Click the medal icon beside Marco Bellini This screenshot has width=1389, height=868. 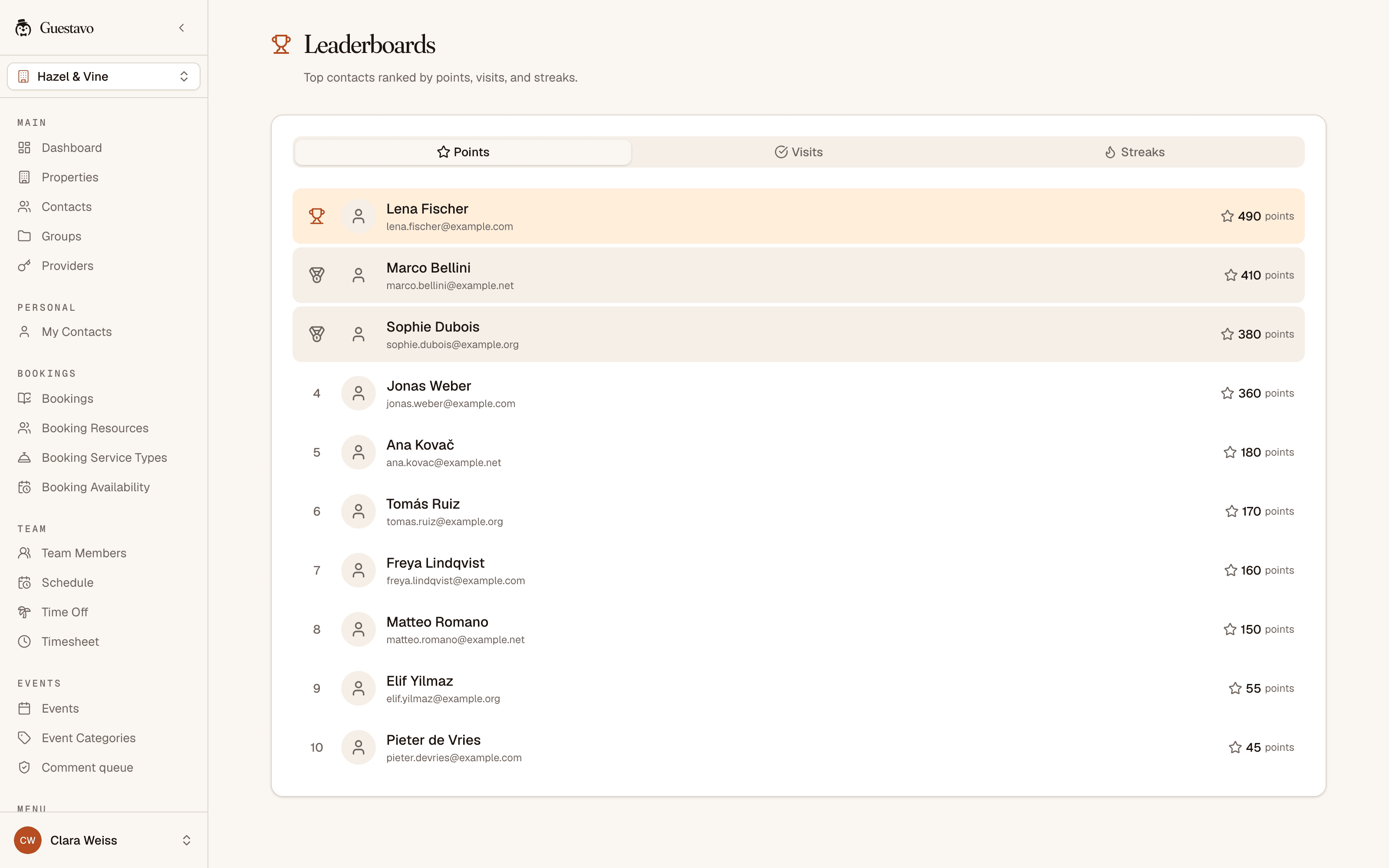coord(317,275)
